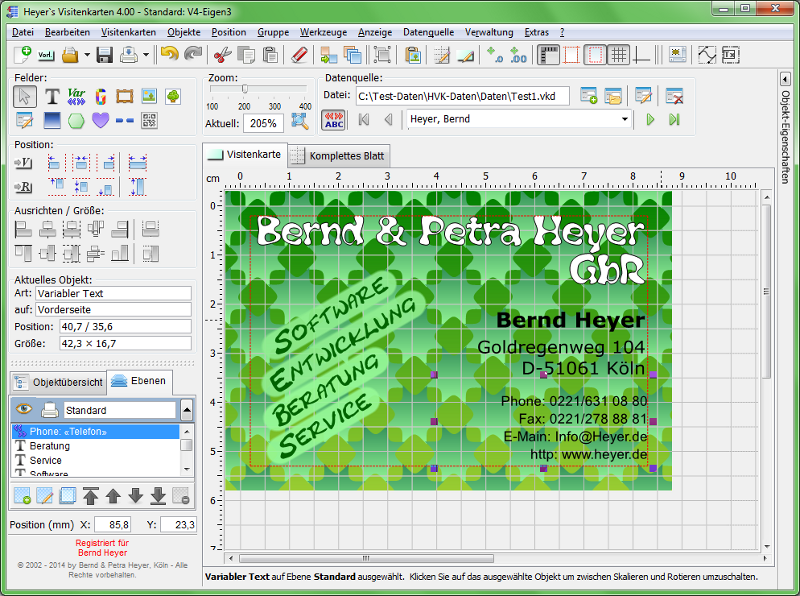Image resolution: width=800 pixels, height=596 pixels.
Task: Select the QR code field tool
Action: pos(149,121)
